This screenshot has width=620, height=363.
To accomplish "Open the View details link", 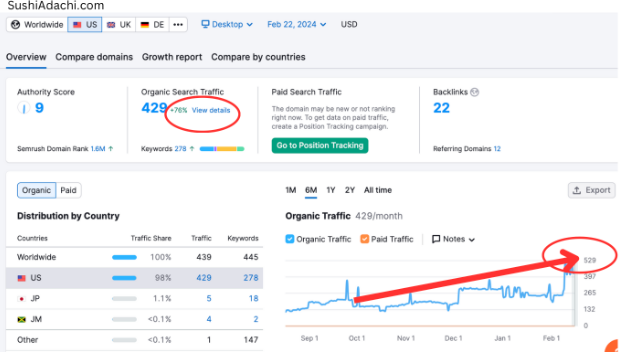I will click(x=211, y=110).
